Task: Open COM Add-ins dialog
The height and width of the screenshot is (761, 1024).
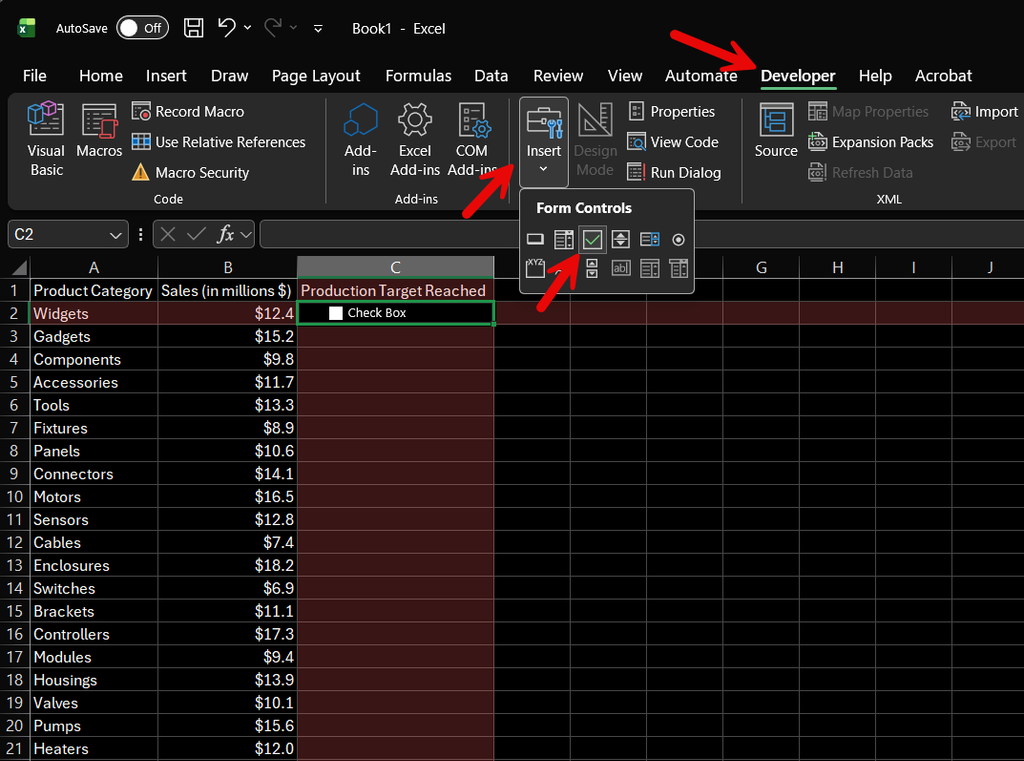Action: coord(472,139)
